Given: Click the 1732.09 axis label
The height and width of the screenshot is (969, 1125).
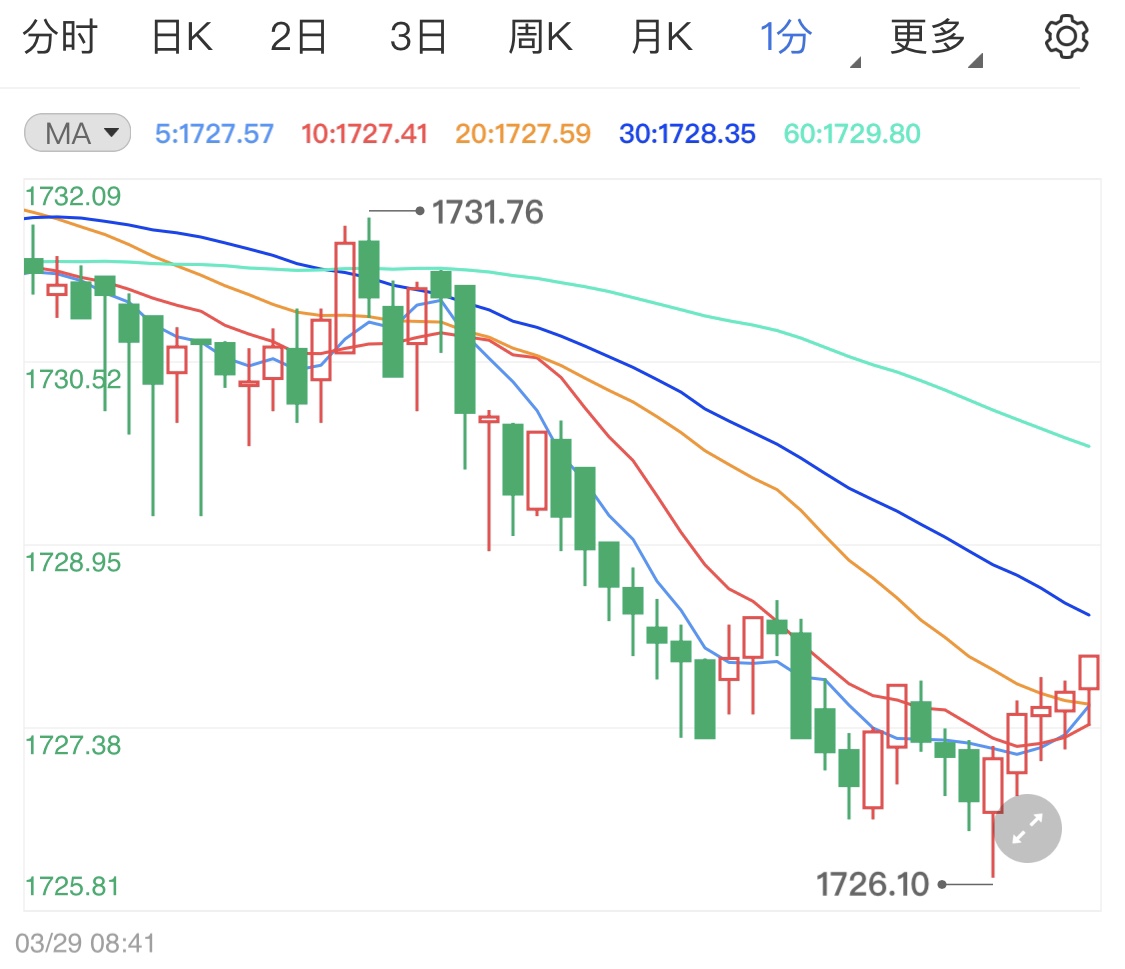Looking at the screenshot, I should 73,196.
